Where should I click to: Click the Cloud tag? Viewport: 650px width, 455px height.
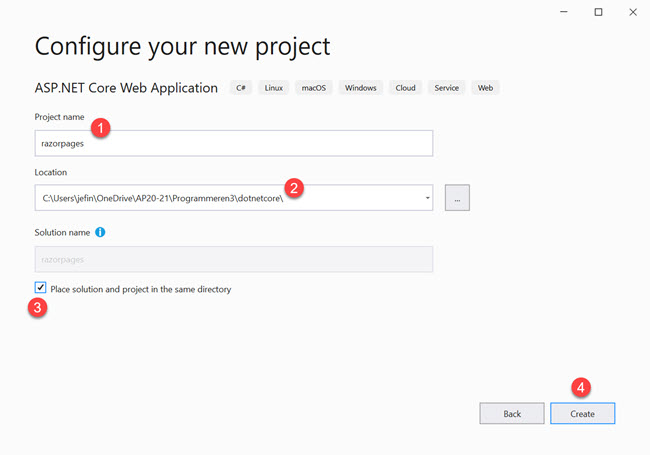[x=405, y=88]
